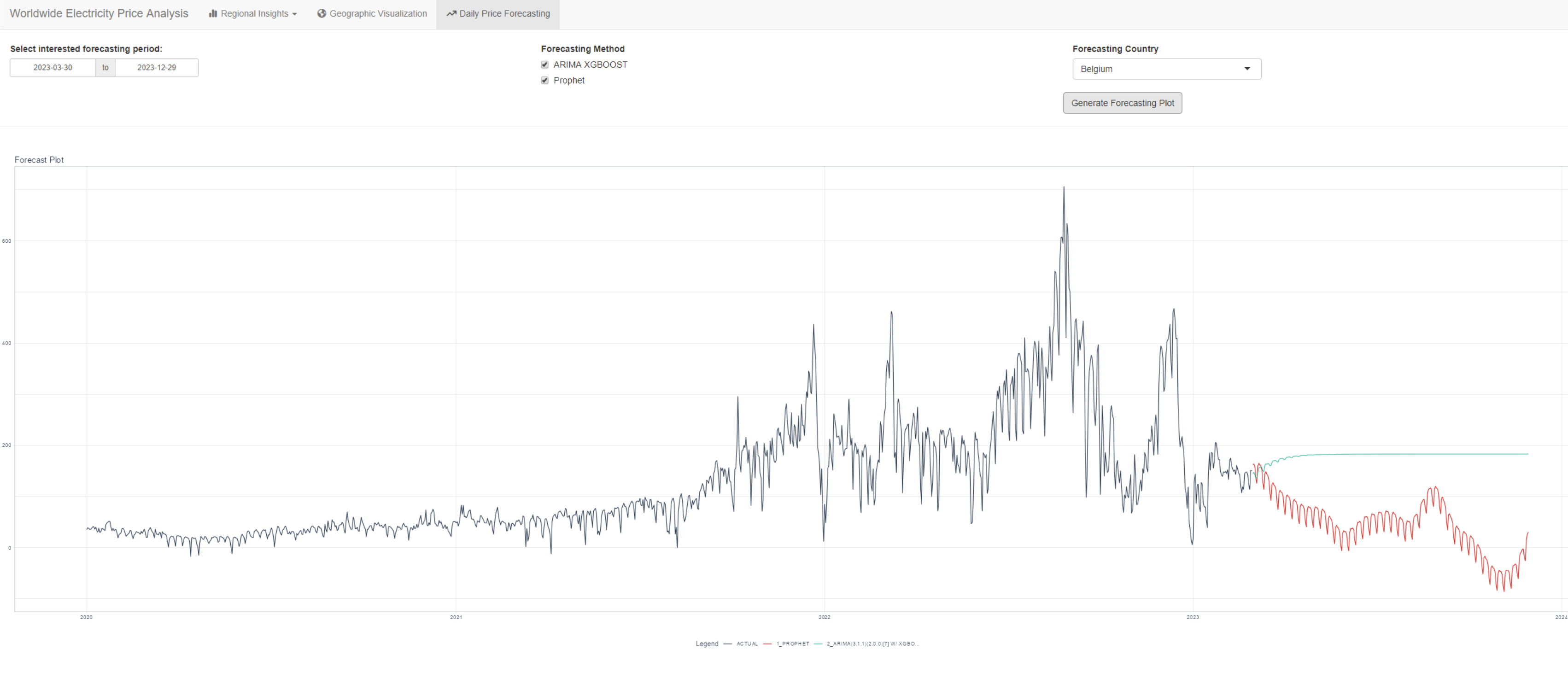Click the end date field showing 2023-12-29
Screen dimensions: 1568x679
point(157,68)
